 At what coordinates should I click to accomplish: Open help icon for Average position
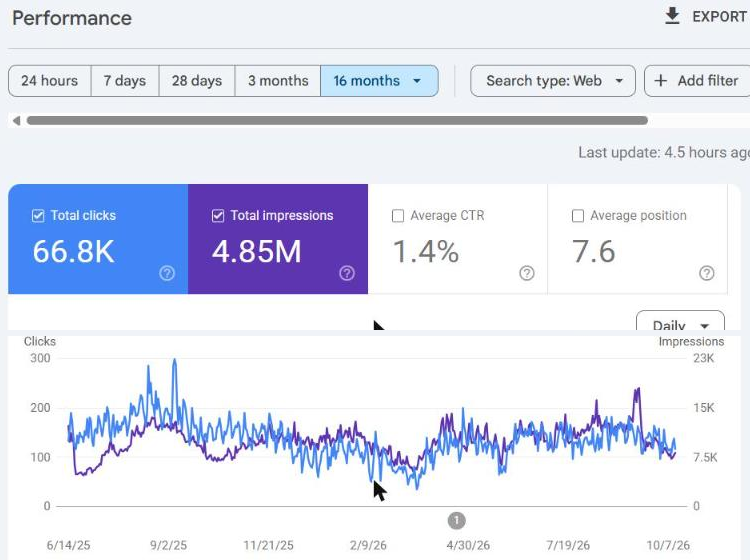(706, 273)
